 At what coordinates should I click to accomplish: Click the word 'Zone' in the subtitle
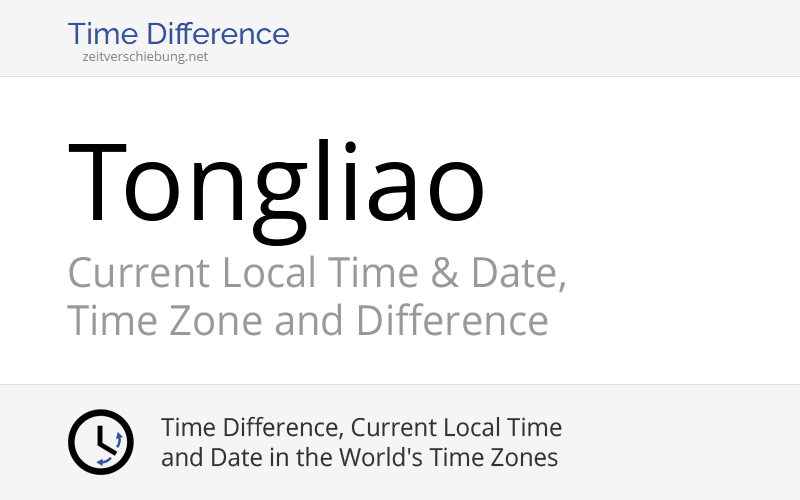point(215,320)
